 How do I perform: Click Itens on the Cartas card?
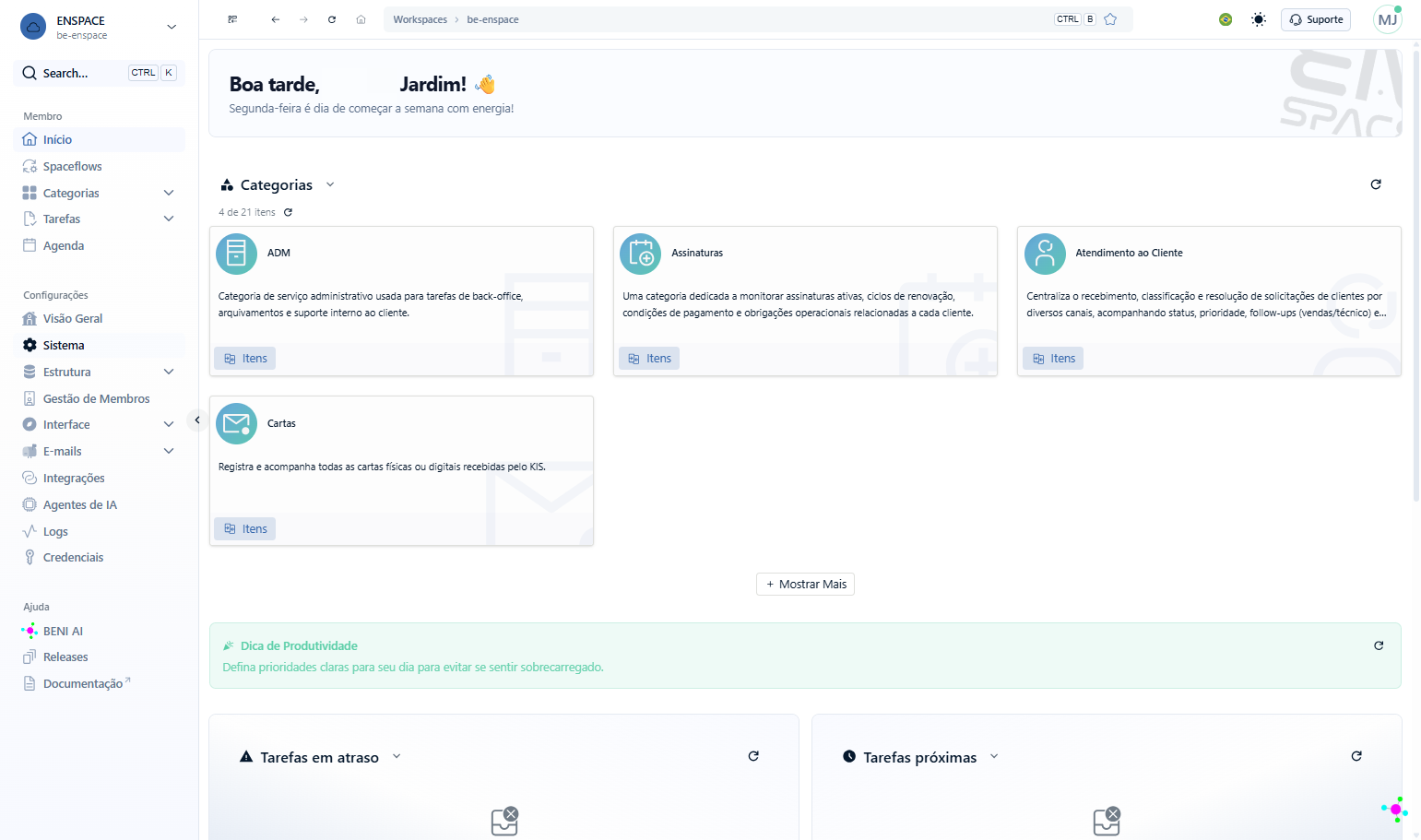tap(245, 529)
